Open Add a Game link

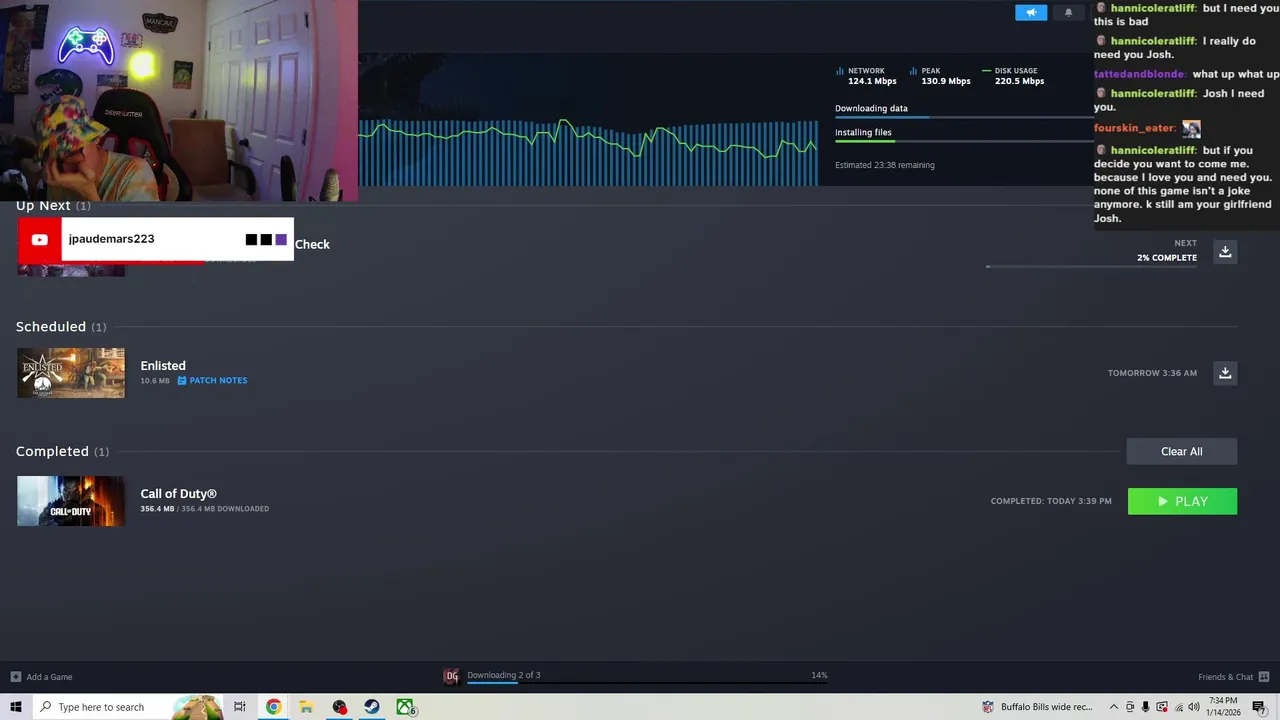pyautogui.click(x=49, y=677)
